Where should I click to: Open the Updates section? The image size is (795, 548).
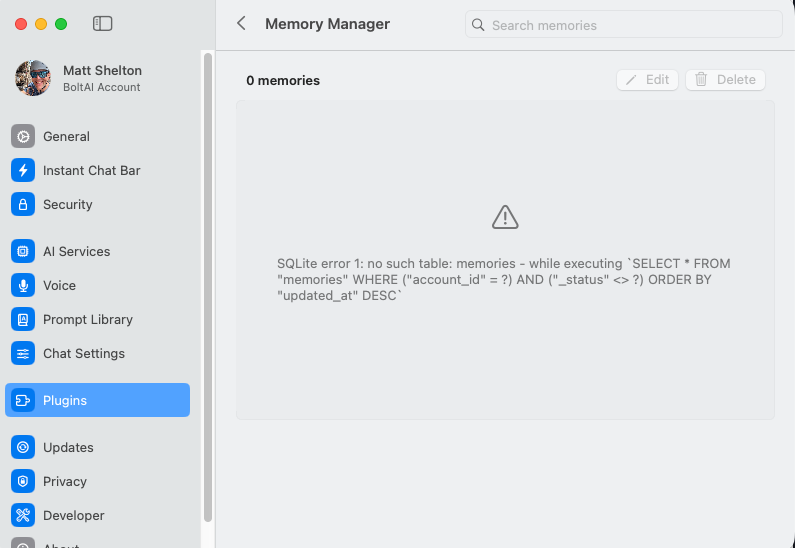click(x=97, y=448)
